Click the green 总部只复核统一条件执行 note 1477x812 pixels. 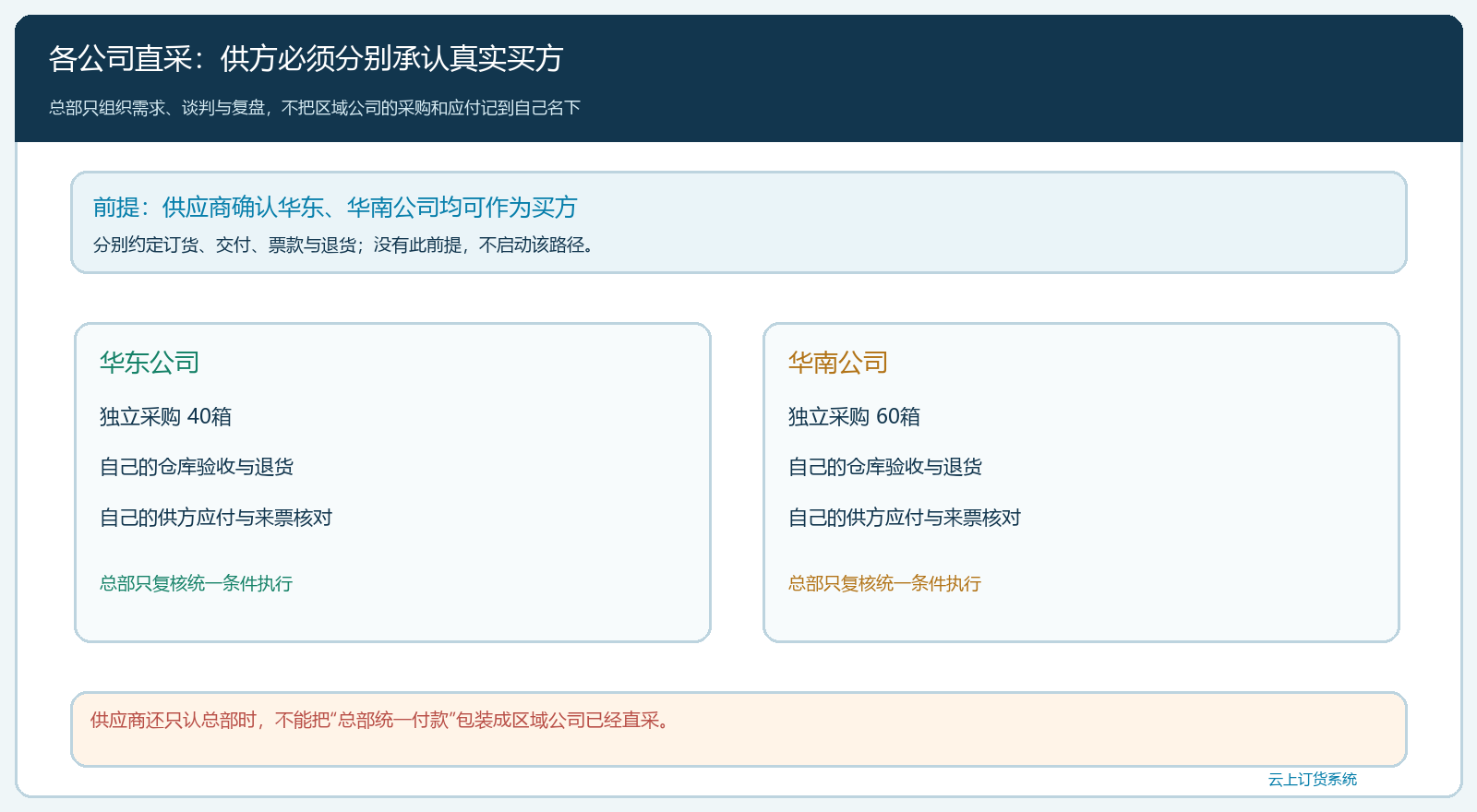pos(196,583)
